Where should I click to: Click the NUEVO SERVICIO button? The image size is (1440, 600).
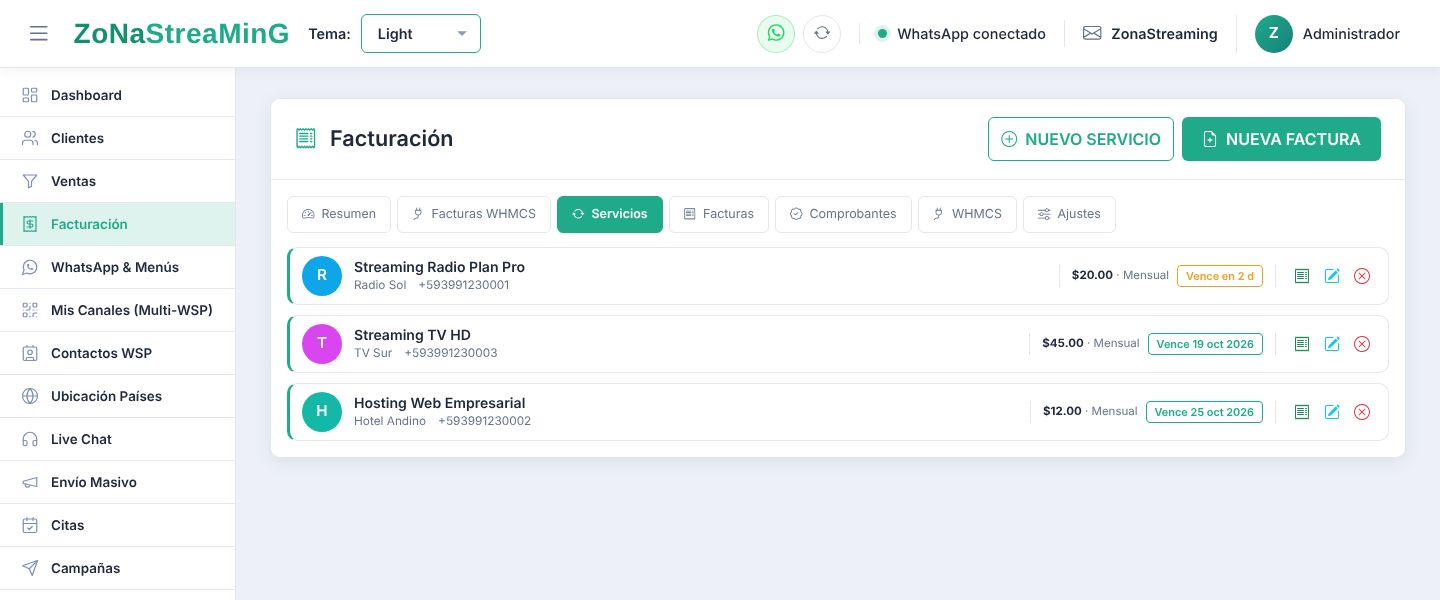tap(1081, 139)
